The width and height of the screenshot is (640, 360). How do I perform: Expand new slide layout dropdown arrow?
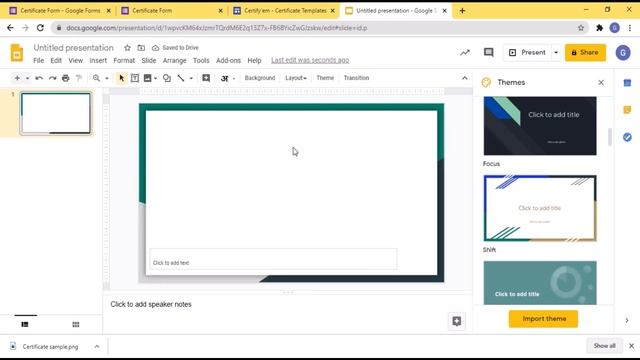click(x=27, y=78)
